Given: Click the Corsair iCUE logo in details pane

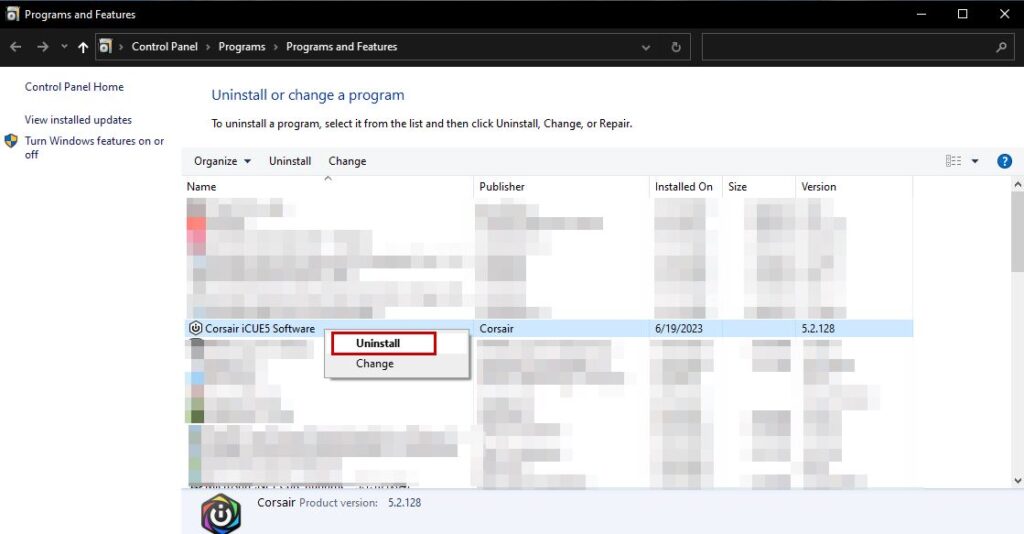Looking at the screenshot, I should pos(221,514).
